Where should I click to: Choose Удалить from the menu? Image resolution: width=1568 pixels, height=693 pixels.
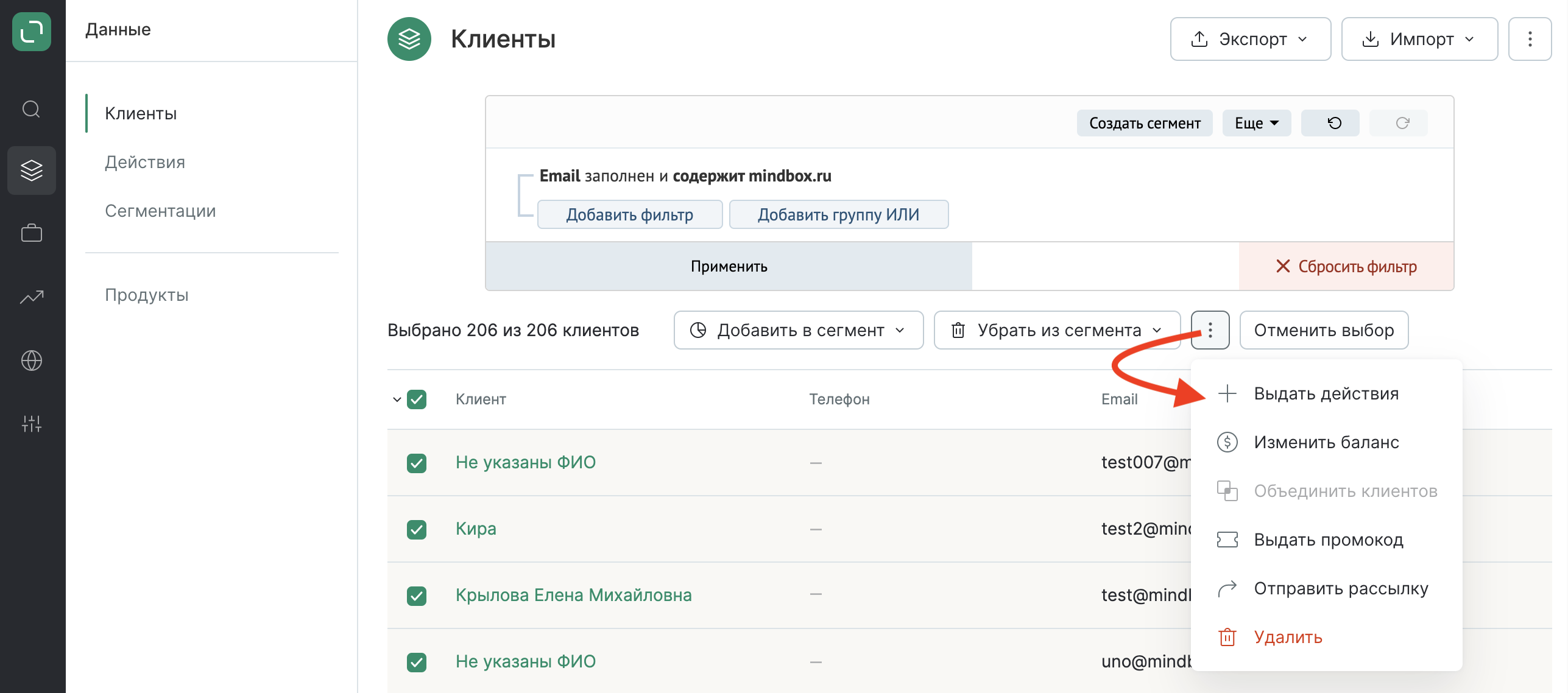tap(1326, 637)
